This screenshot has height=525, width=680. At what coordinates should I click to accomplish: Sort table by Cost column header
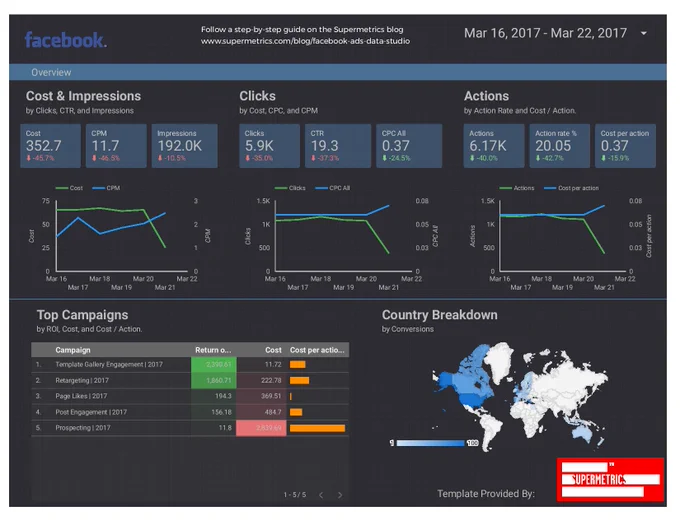[x=273, y=350]
